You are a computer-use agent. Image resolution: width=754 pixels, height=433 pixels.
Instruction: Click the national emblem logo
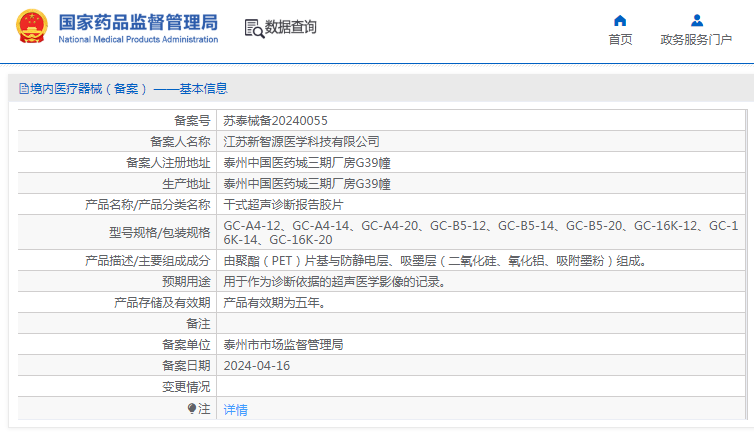[32, 27]
